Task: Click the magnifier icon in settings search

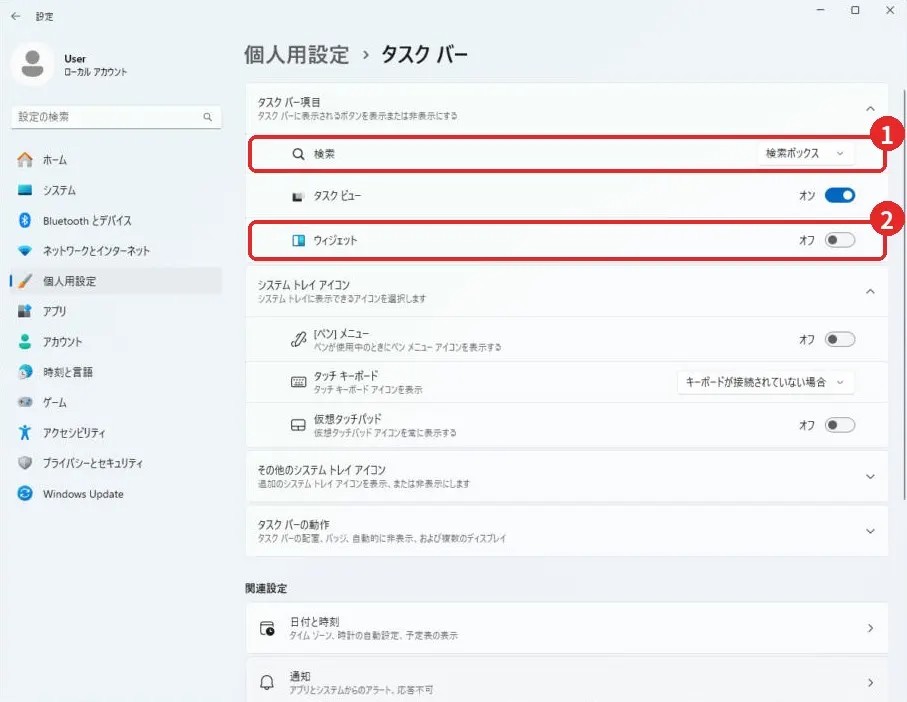Action: (x=208, y=117)
